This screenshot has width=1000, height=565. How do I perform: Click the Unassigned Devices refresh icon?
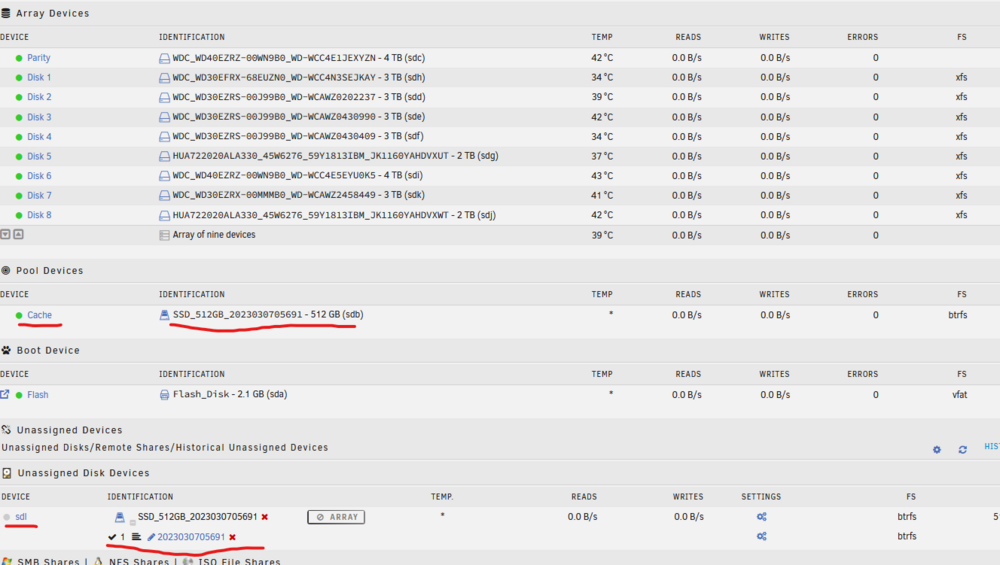coord(962,450)
